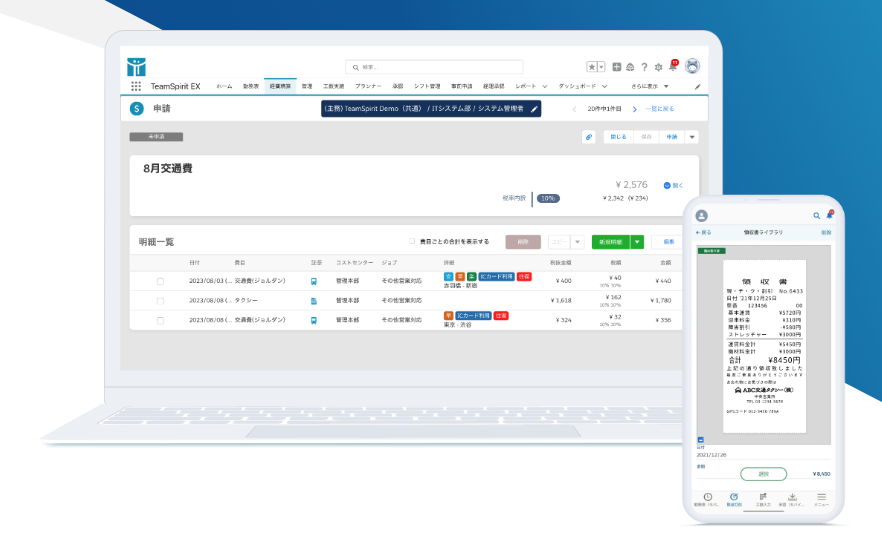Switch to the 経費精算 tab

click(x=279, y=87)
